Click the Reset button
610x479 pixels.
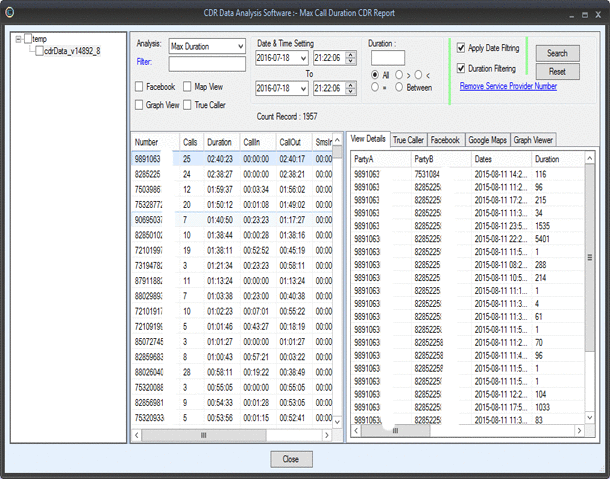coord(557,72)
